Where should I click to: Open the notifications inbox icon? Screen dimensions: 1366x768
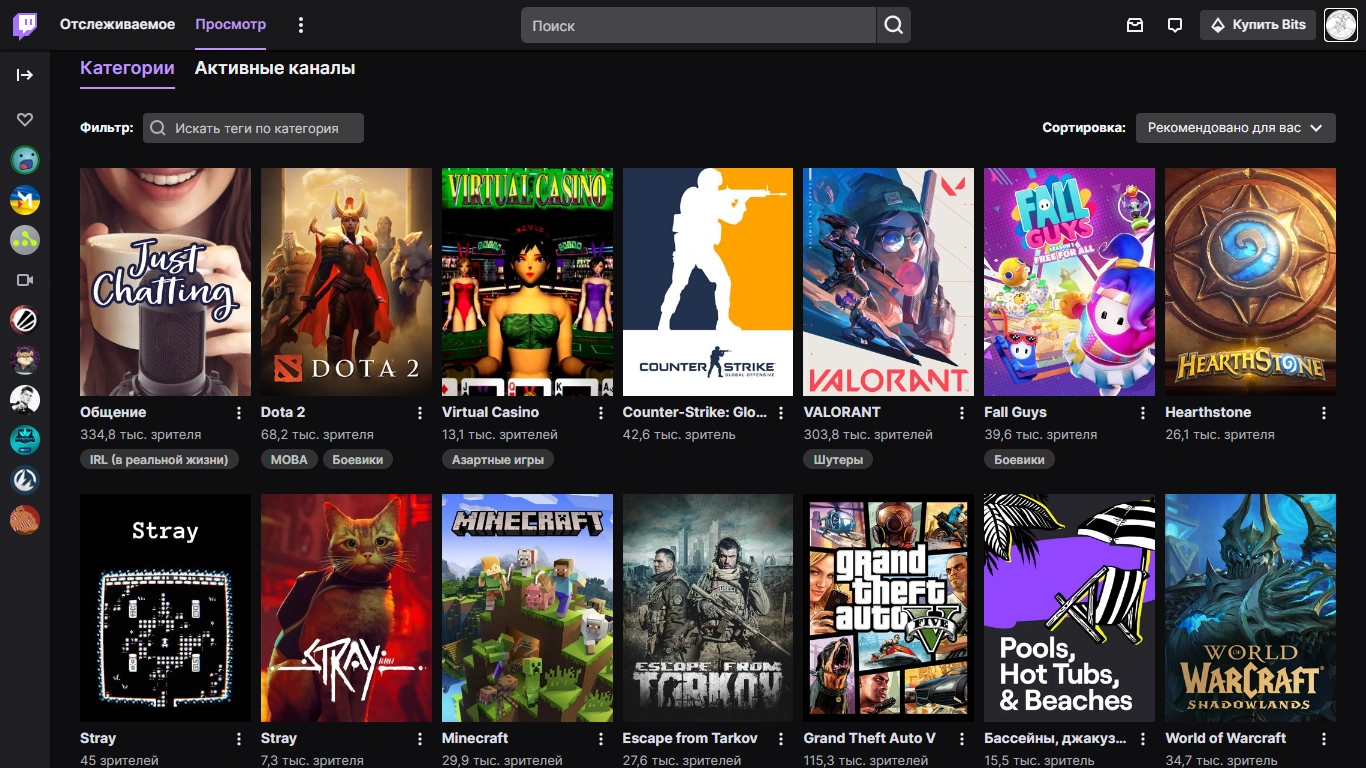click(1135, 25)
